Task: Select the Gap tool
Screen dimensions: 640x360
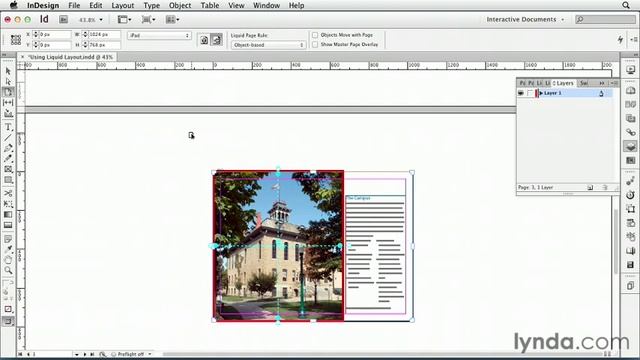Action: (x=8, y=102)
